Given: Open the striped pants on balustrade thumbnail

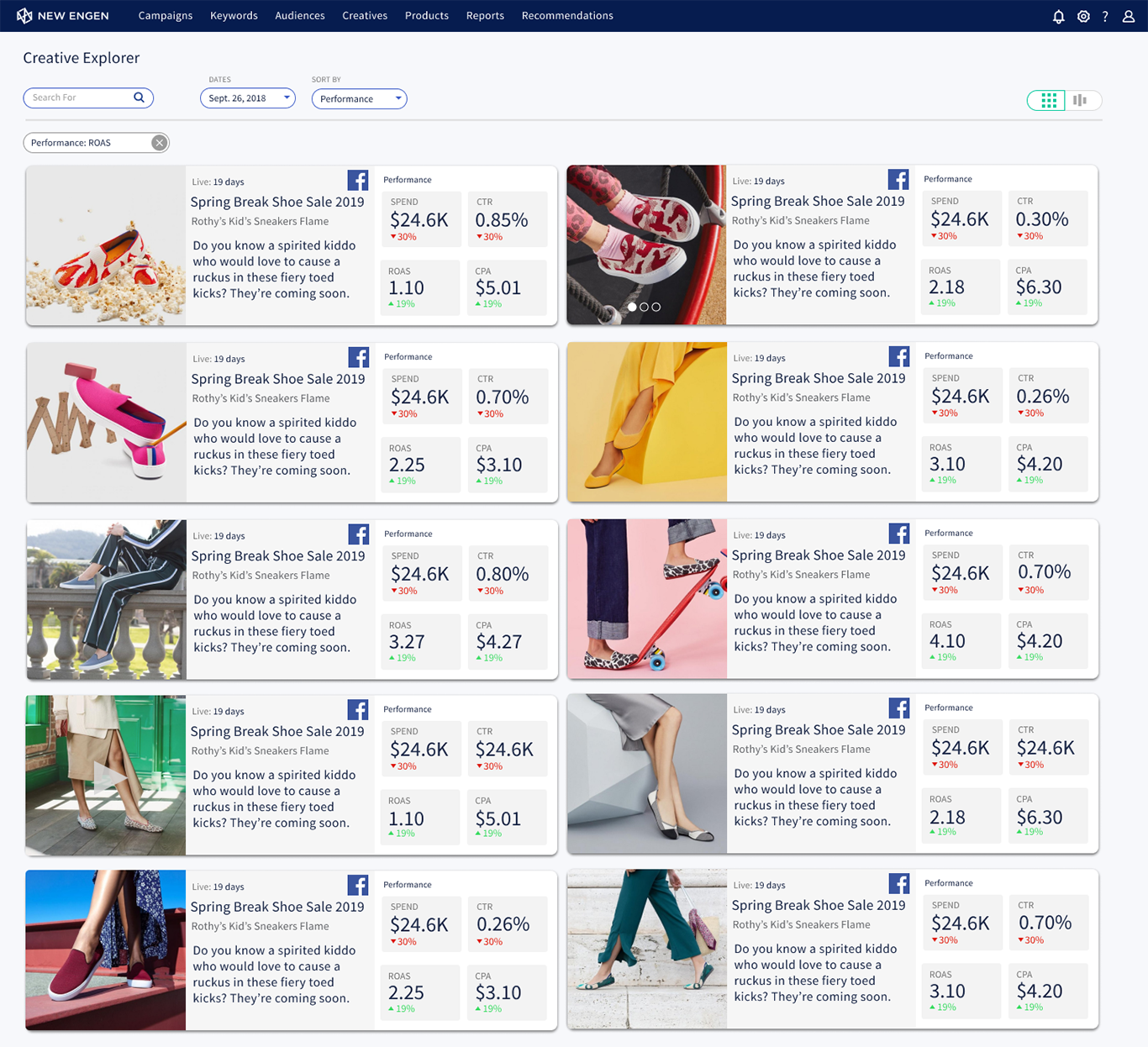Looking at the screenshot, I should click(x=106, y=600).
